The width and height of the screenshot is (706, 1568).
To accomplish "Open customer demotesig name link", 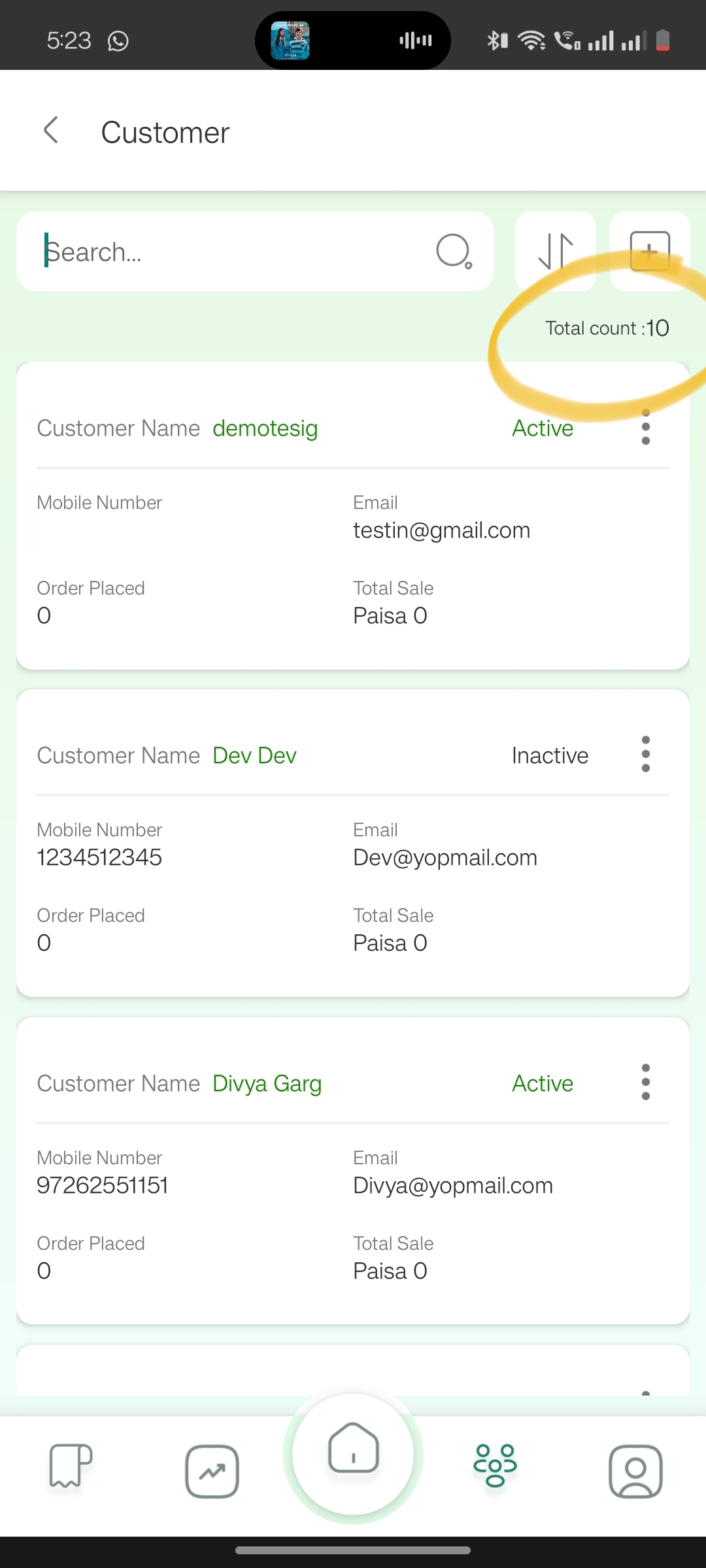I will (265, 429).
